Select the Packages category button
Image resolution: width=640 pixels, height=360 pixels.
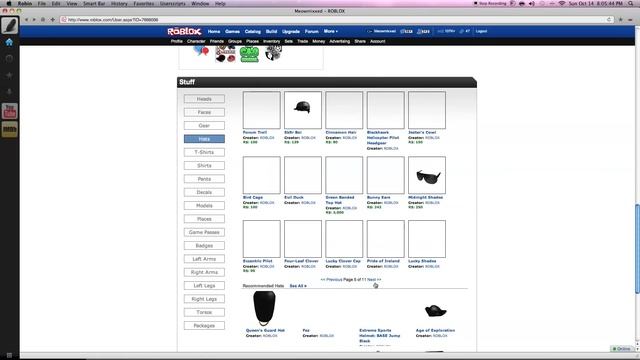[x=204, y=326]
